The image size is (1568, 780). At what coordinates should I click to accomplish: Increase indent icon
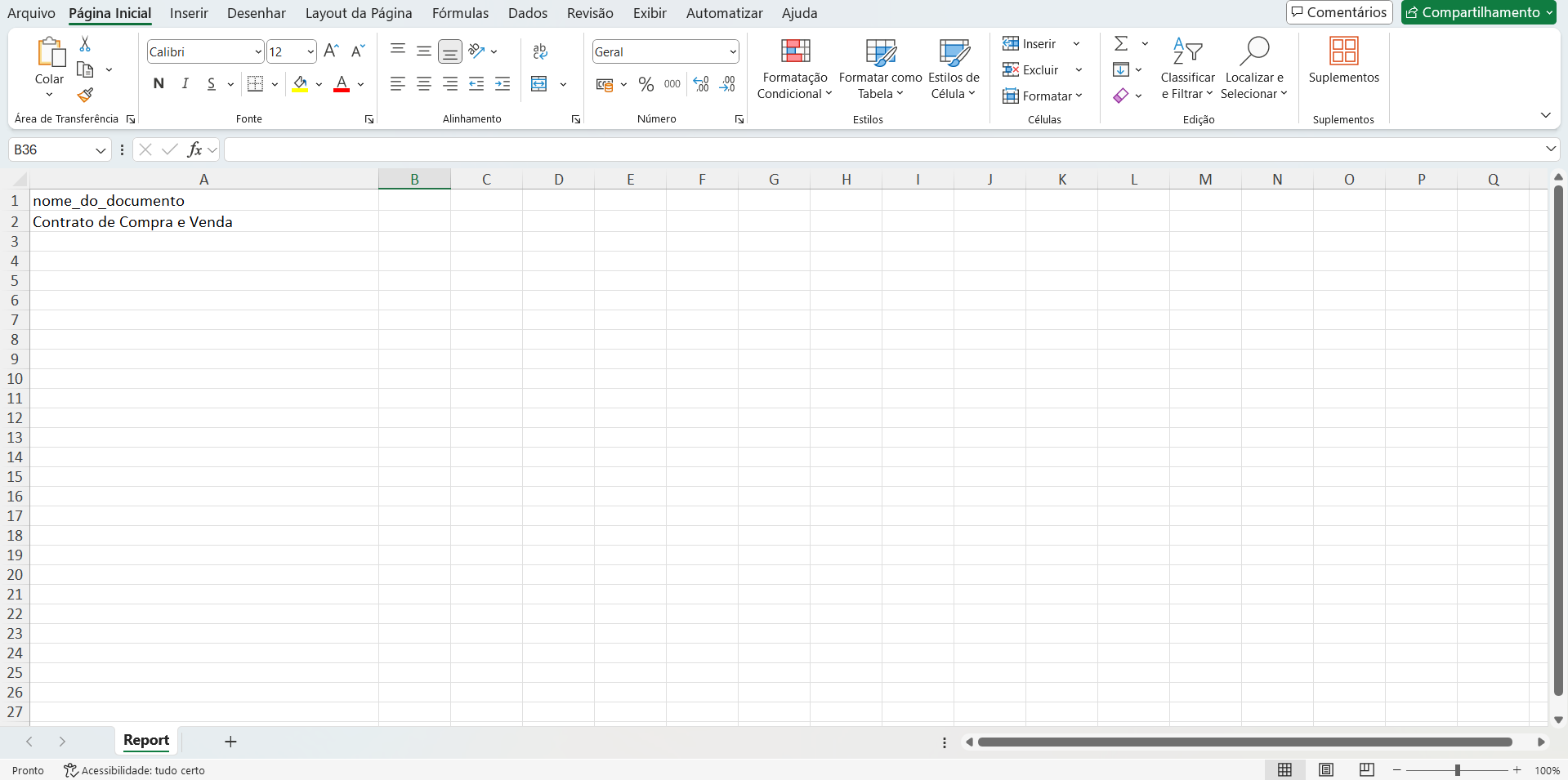(x=503, y=83)
